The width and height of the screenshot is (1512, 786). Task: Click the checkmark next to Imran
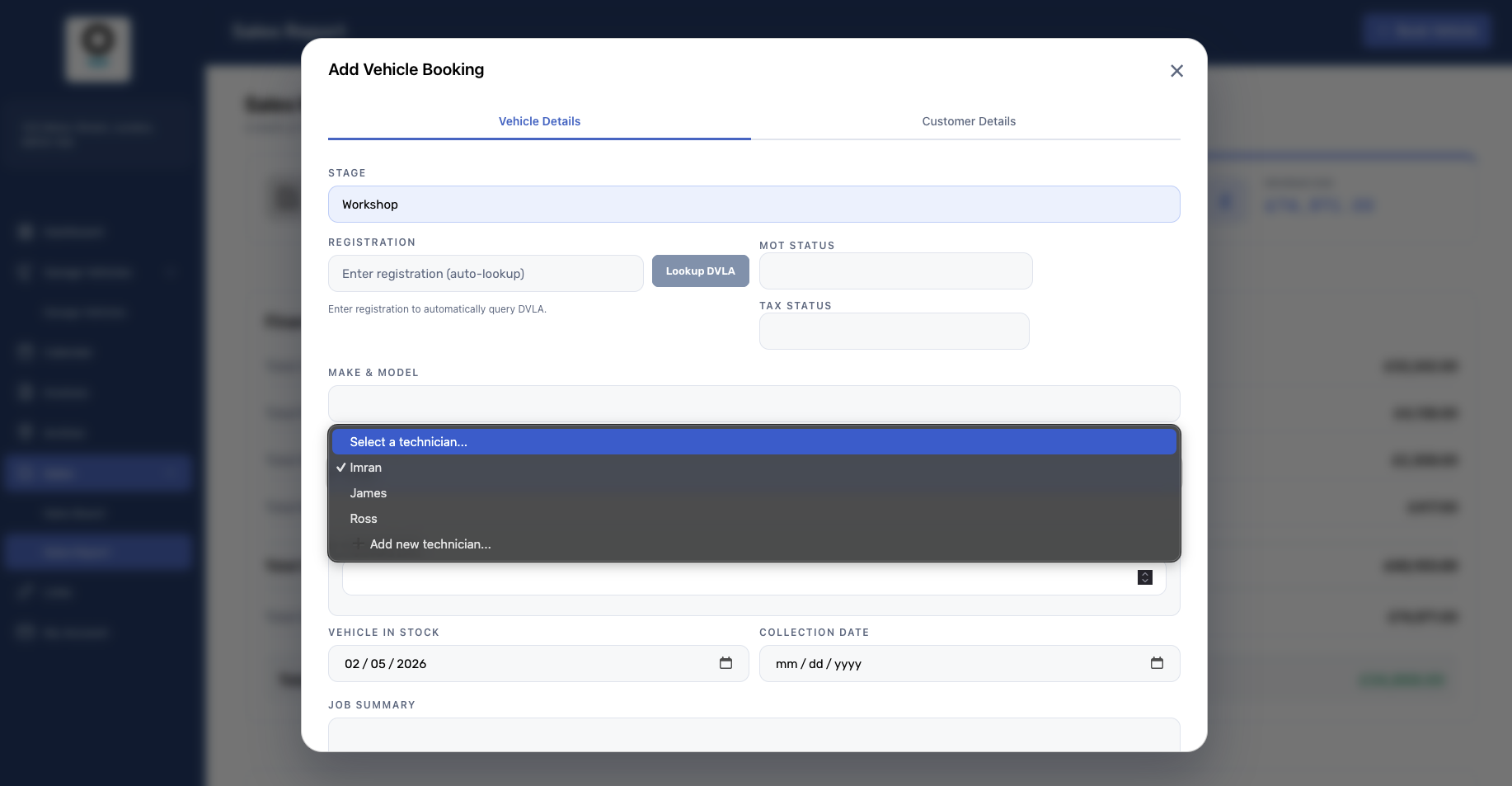coord(340,467)
